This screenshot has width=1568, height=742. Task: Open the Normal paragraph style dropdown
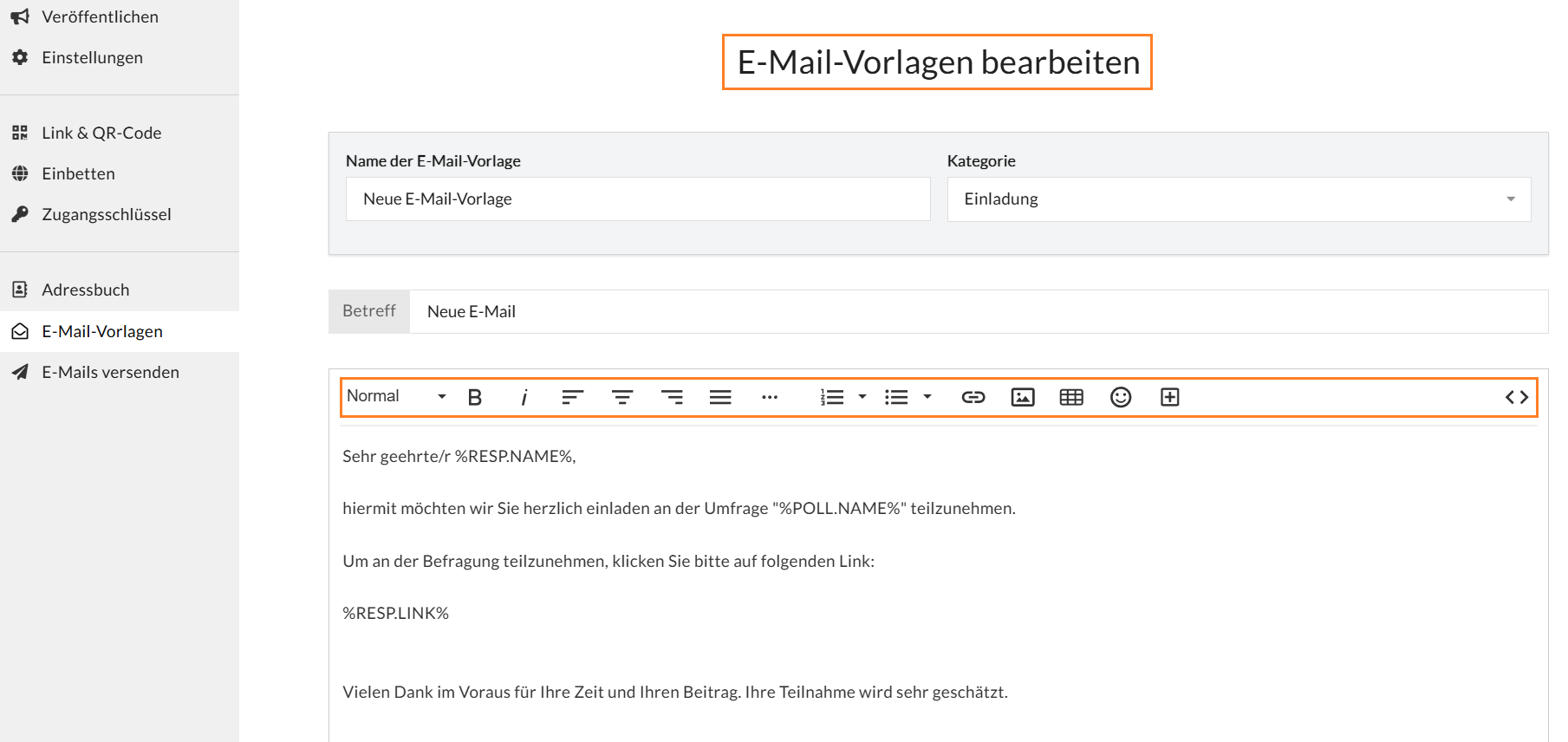tap(396, 396)
